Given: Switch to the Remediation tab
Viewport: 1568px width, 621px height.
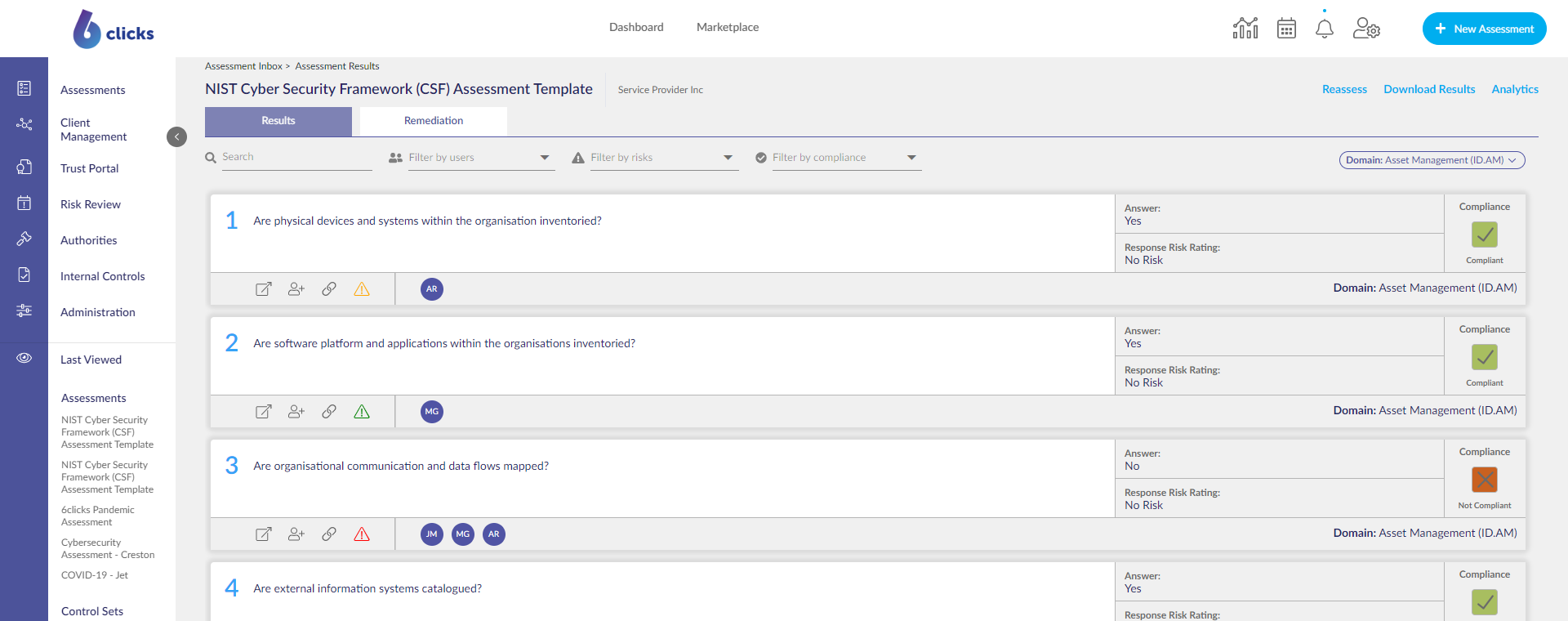Looking at the screenshot, I should coord(434,121).
